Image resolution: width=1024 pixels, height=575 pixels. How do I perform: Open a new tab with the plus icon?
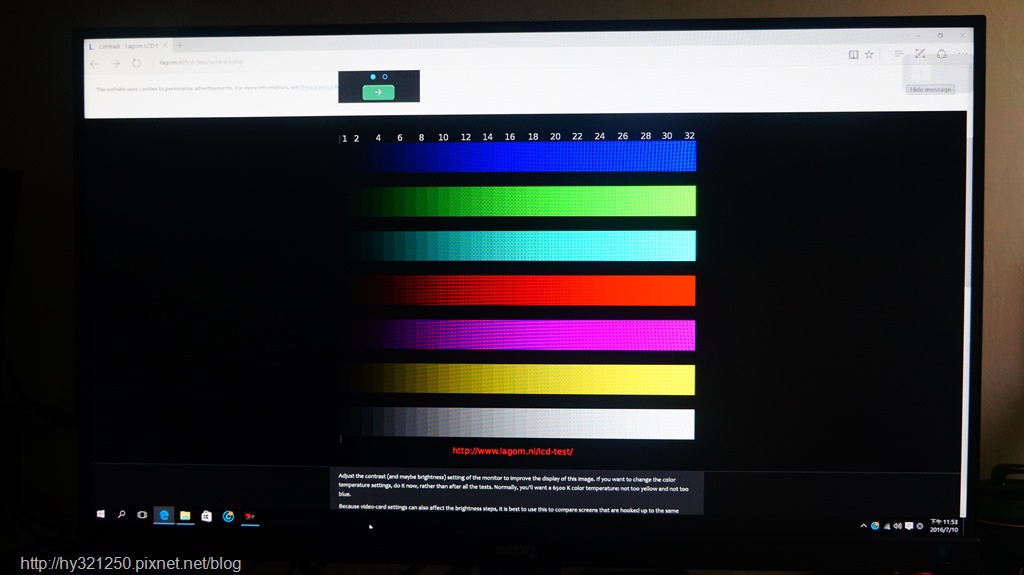pos(180,46)
